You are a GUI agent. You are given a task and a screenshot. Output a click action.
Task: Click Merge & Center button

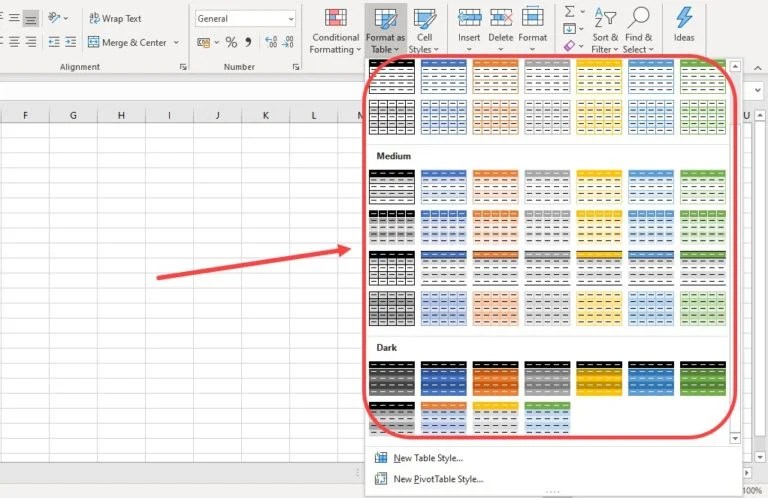pyautogui.click(x=127, y=43)
